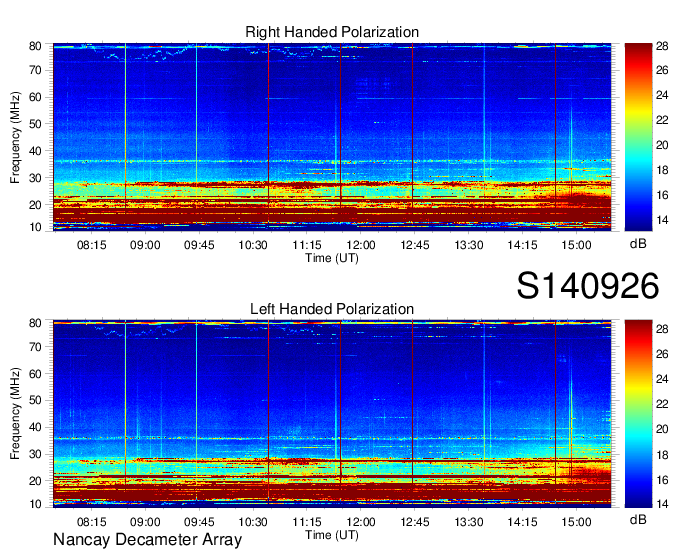Click the 18 dB label on lower colorbar
The height and width of the screenshot is (552, 680).
pos(662,454)
